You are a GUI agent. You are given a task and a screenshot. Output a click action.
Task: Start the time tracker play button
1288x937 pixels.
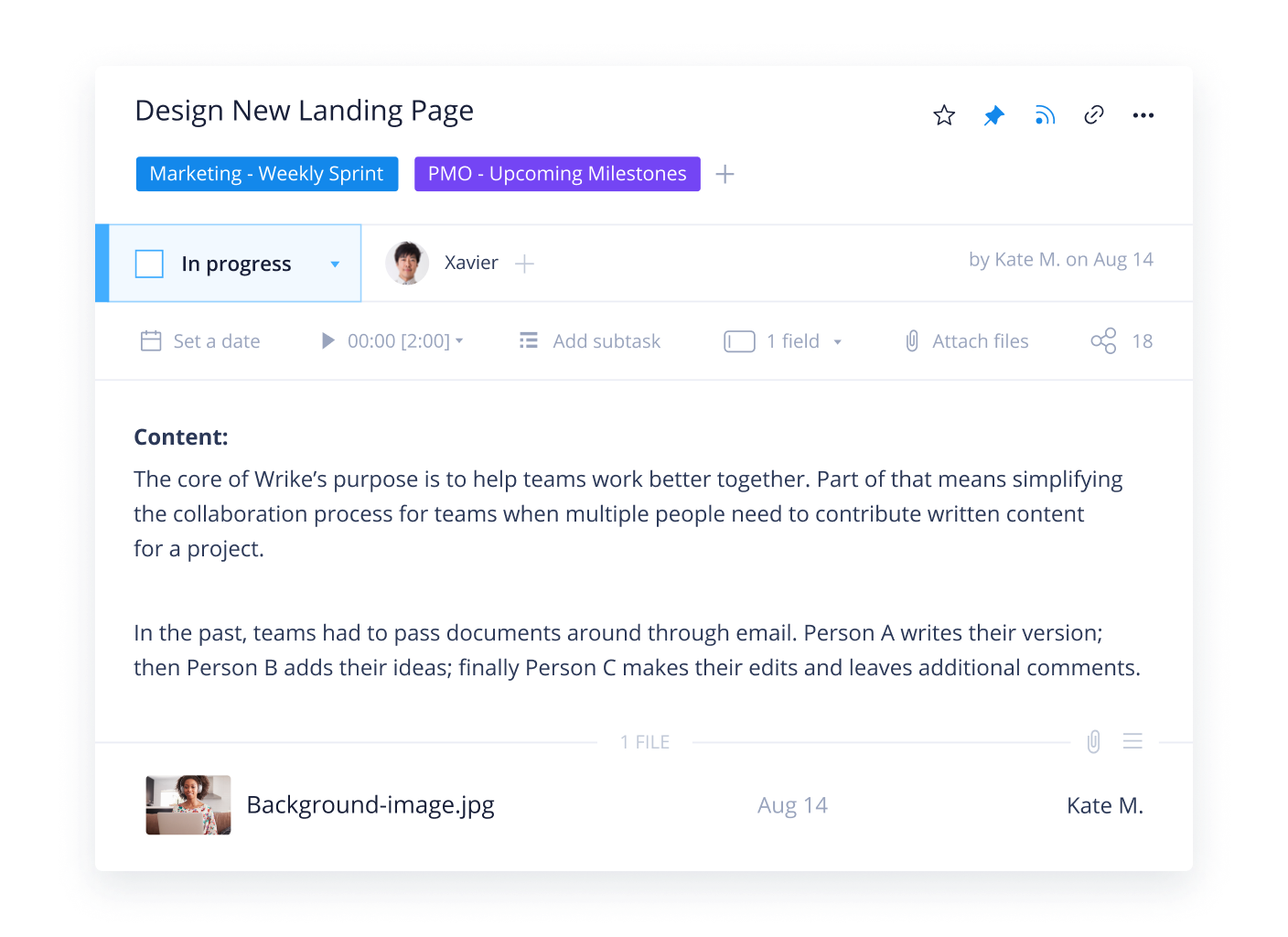point(327,341)
